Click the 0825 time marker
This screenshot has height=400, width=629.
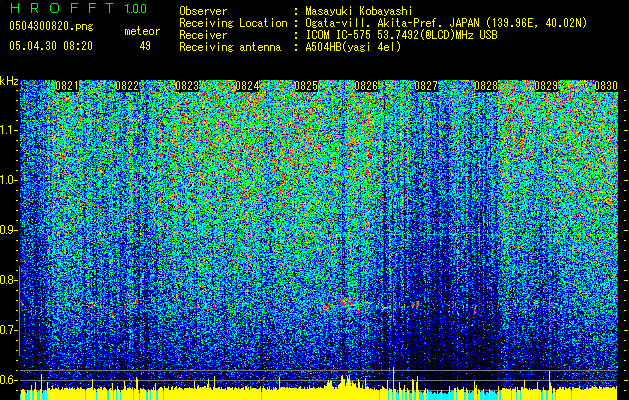(306, 86)
